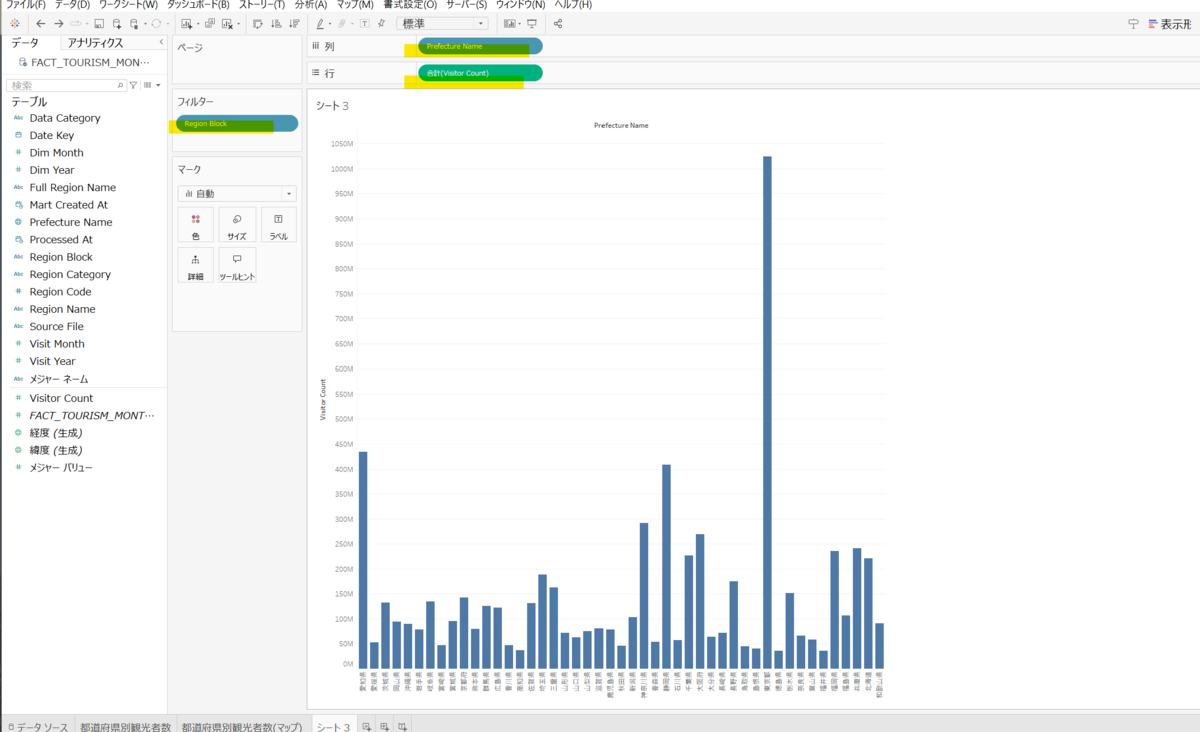Click the data pane filter funnel icon
This screenshot has width=1200, height=732.
133,85
